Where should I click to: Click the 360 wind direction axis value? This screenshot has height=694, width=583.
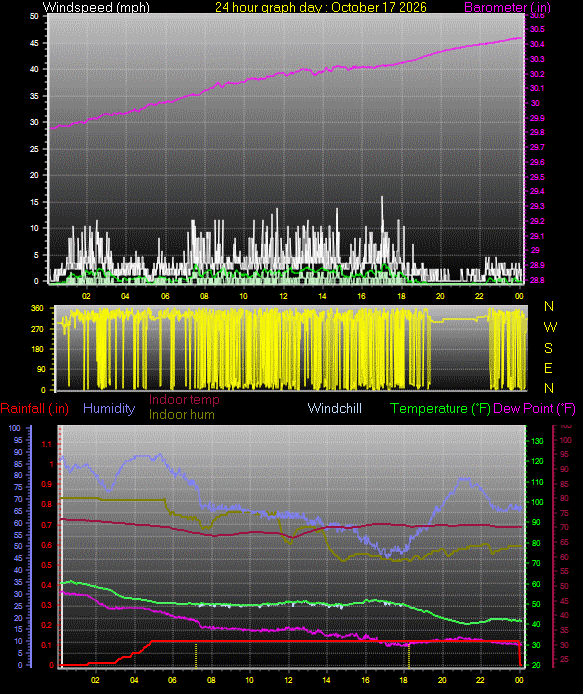37,308
